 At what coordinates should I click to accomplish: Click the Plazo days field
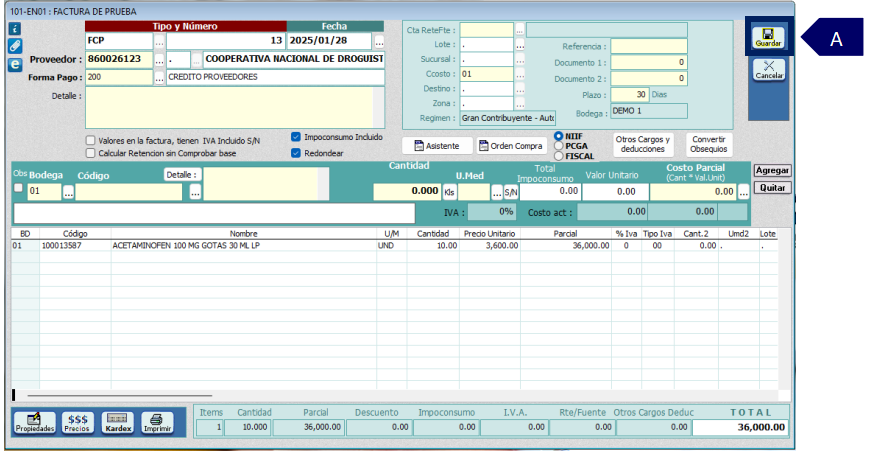(x=629, y=95)
